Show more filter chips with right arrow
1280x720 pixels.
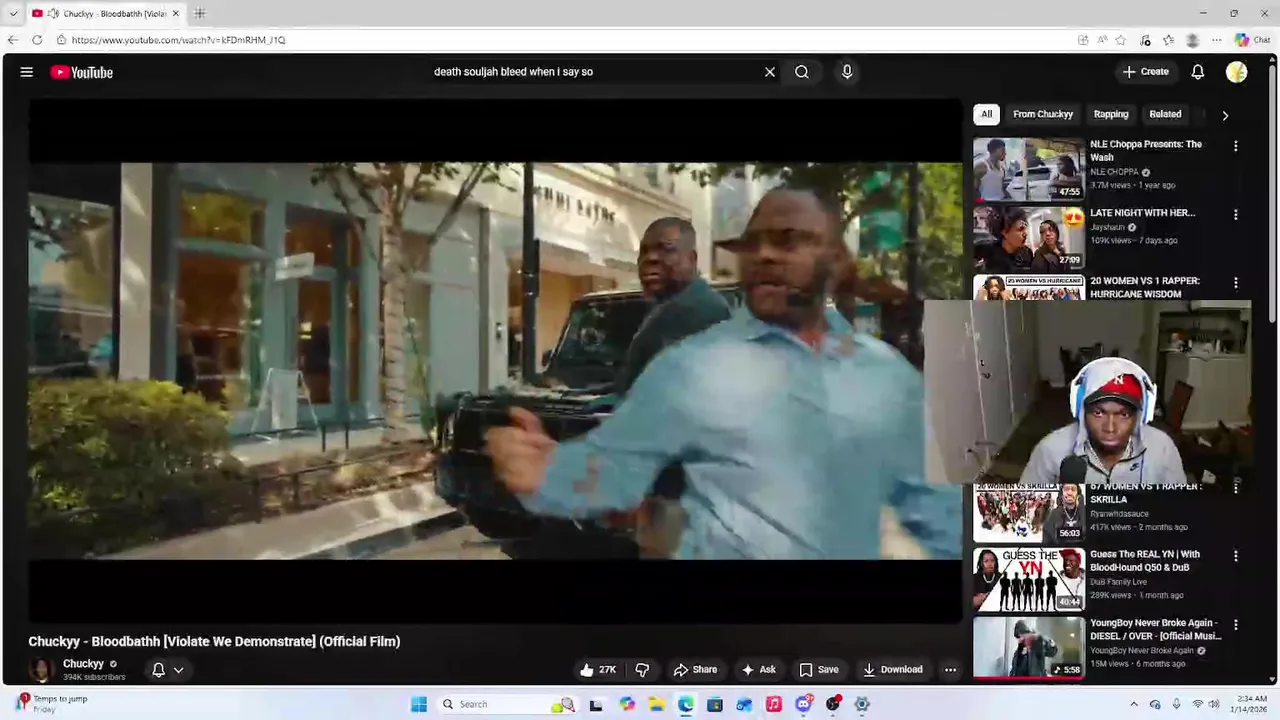click(x=1225, y=115)
